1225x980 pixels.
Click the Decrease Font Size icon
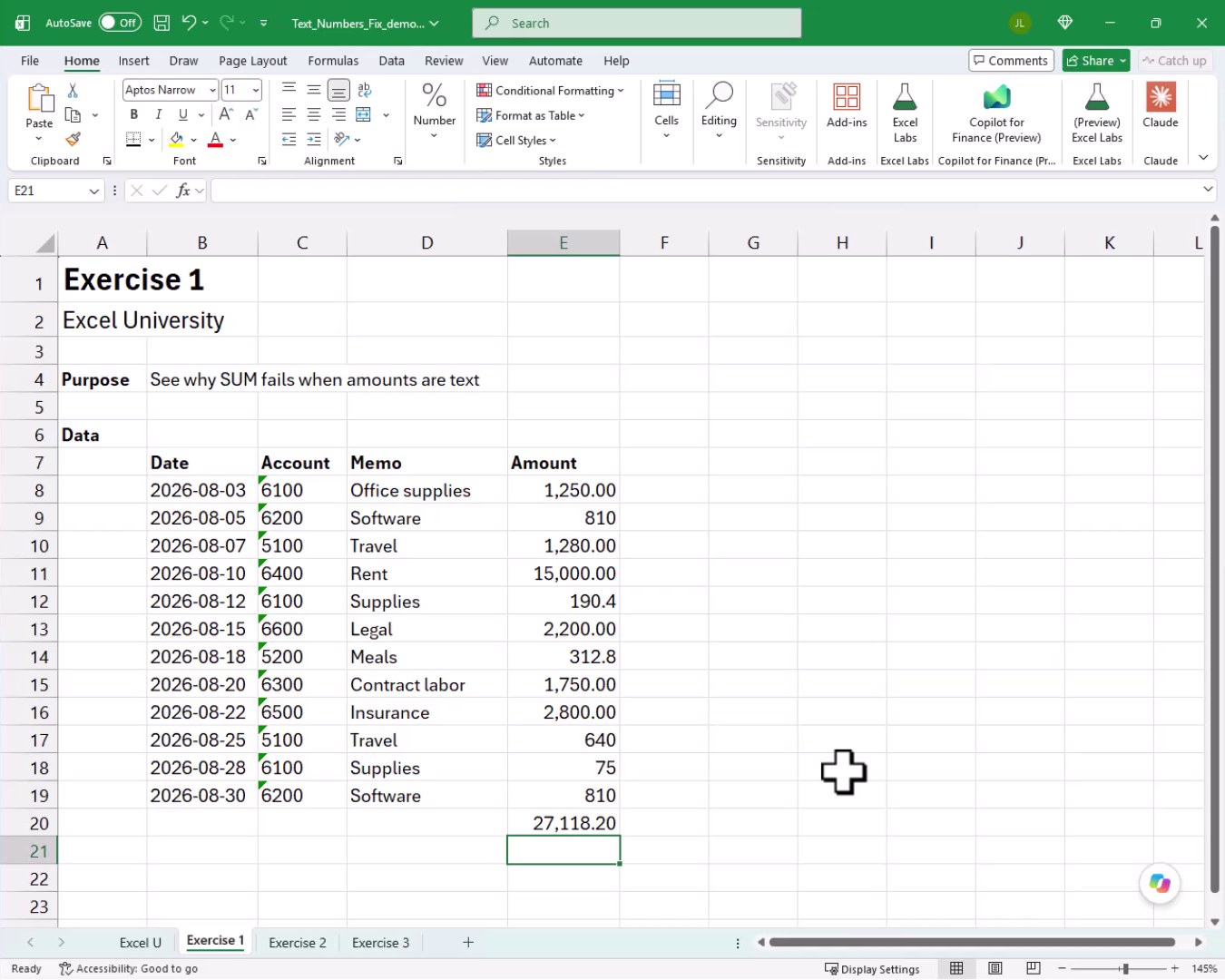pyautogui.click(x=251, y=114)
